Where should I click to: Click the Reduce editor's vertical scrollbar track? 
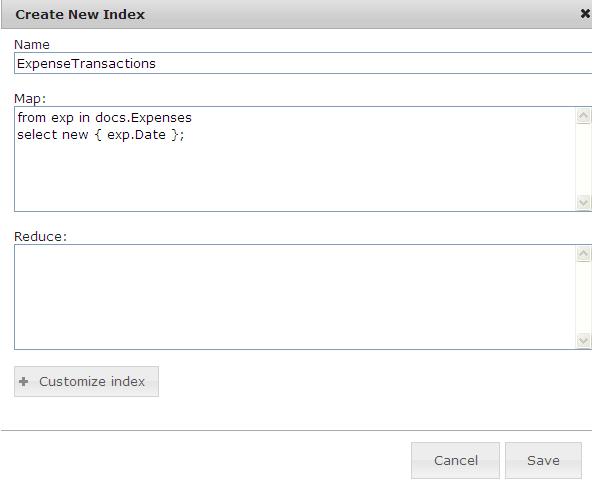(583, 297)
